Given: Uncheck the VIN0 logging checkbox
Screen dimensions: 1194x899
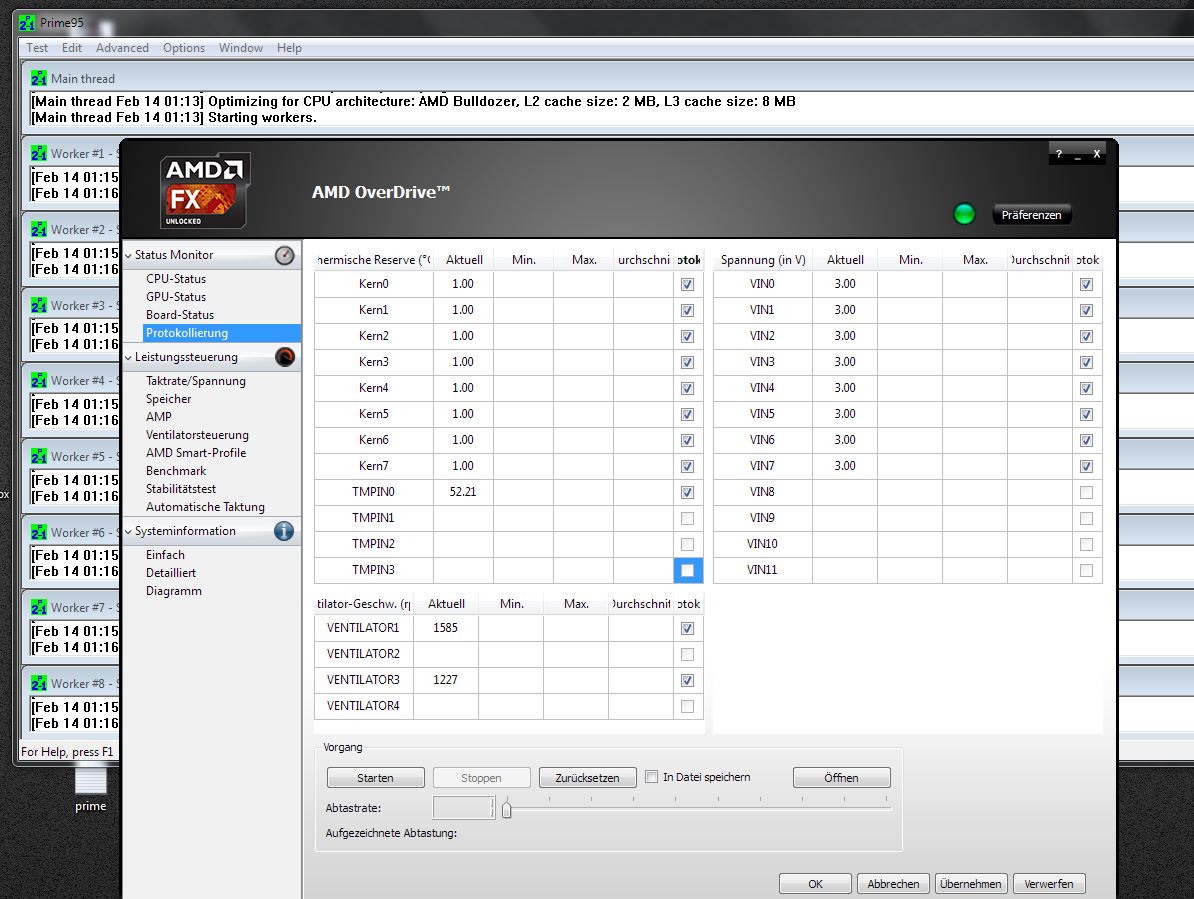Looking at the screenshot, I should (x=1087, y=285).
